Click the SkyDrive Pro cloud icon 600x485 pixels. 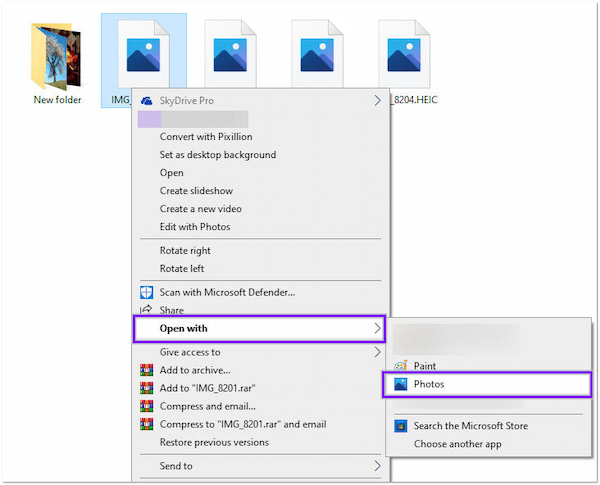point(147,101)
